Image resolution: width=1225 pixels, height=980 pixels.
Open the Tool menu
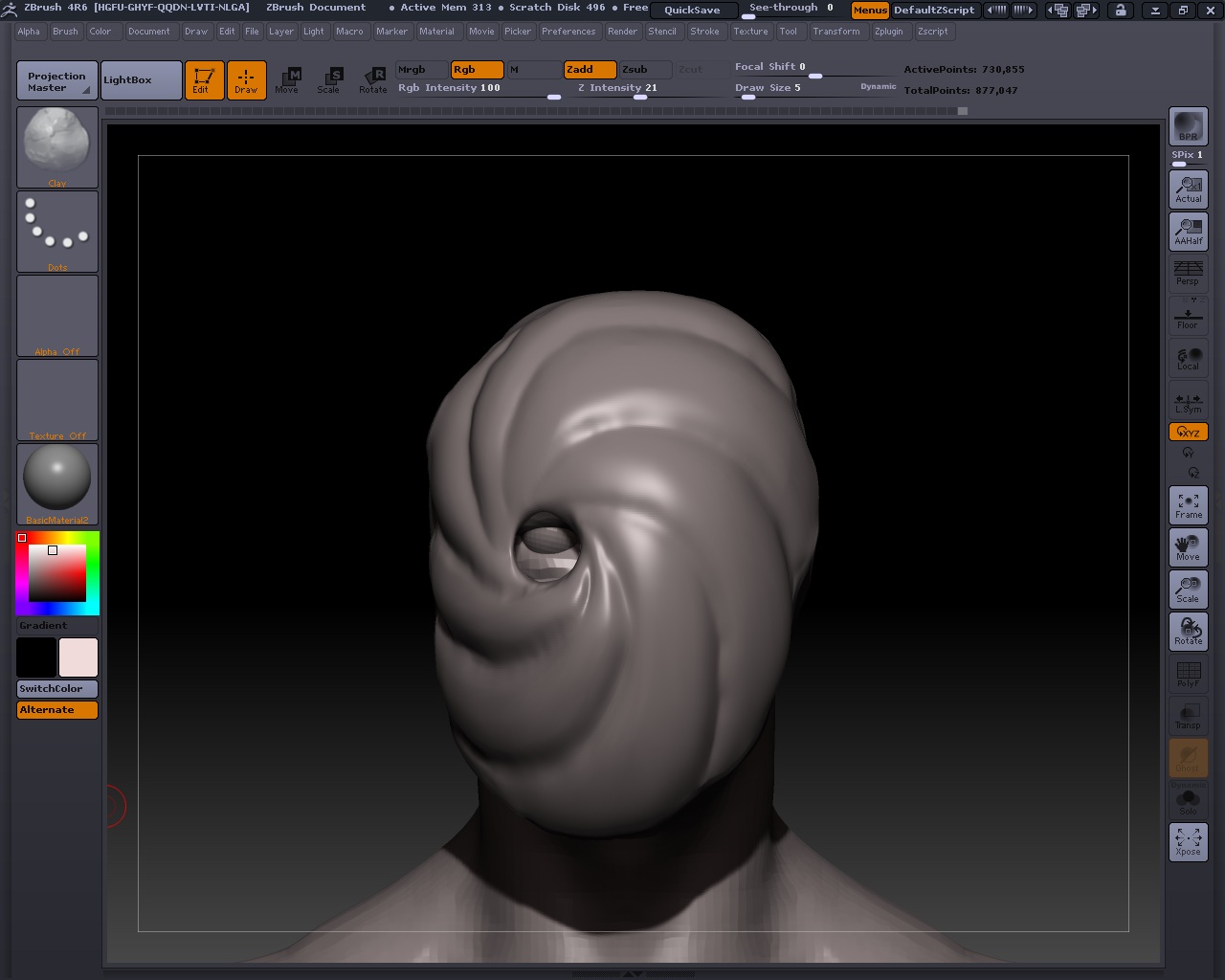pos(788,32)
